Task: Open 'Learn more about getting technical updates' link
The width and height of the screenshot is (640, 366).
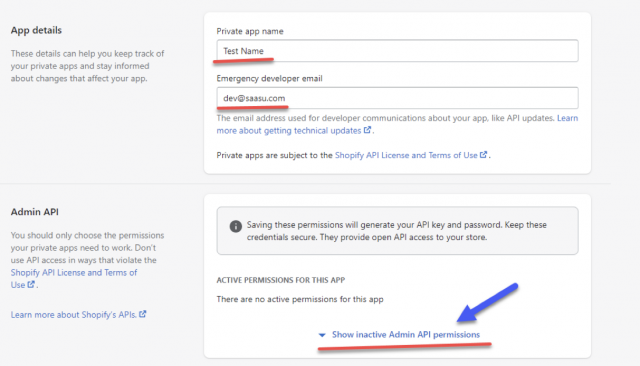Action: 397,124
